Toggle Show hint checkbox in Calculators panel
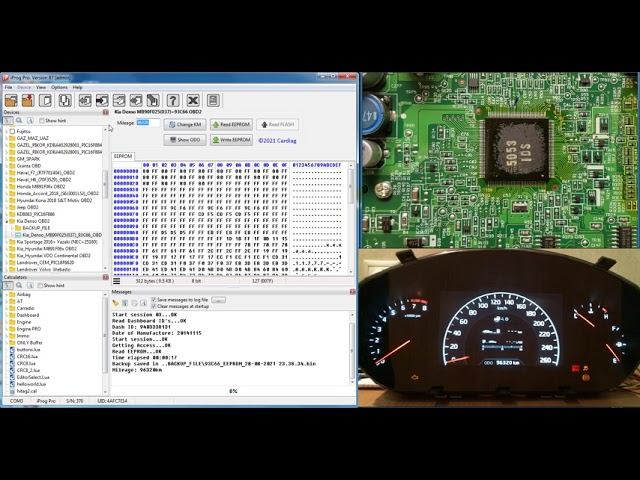Screen dimensions: 640x480 [40, 285]
